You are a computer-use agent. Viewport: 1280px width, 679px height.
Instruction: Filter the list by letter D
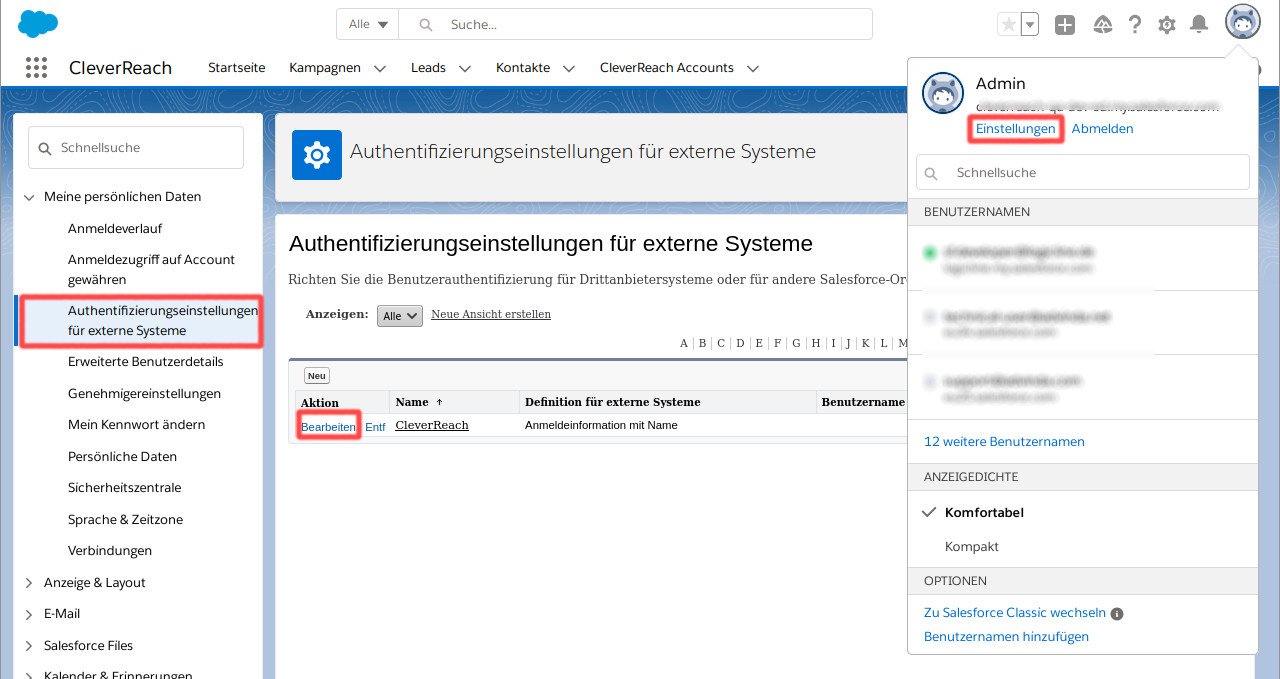[740, 343]
